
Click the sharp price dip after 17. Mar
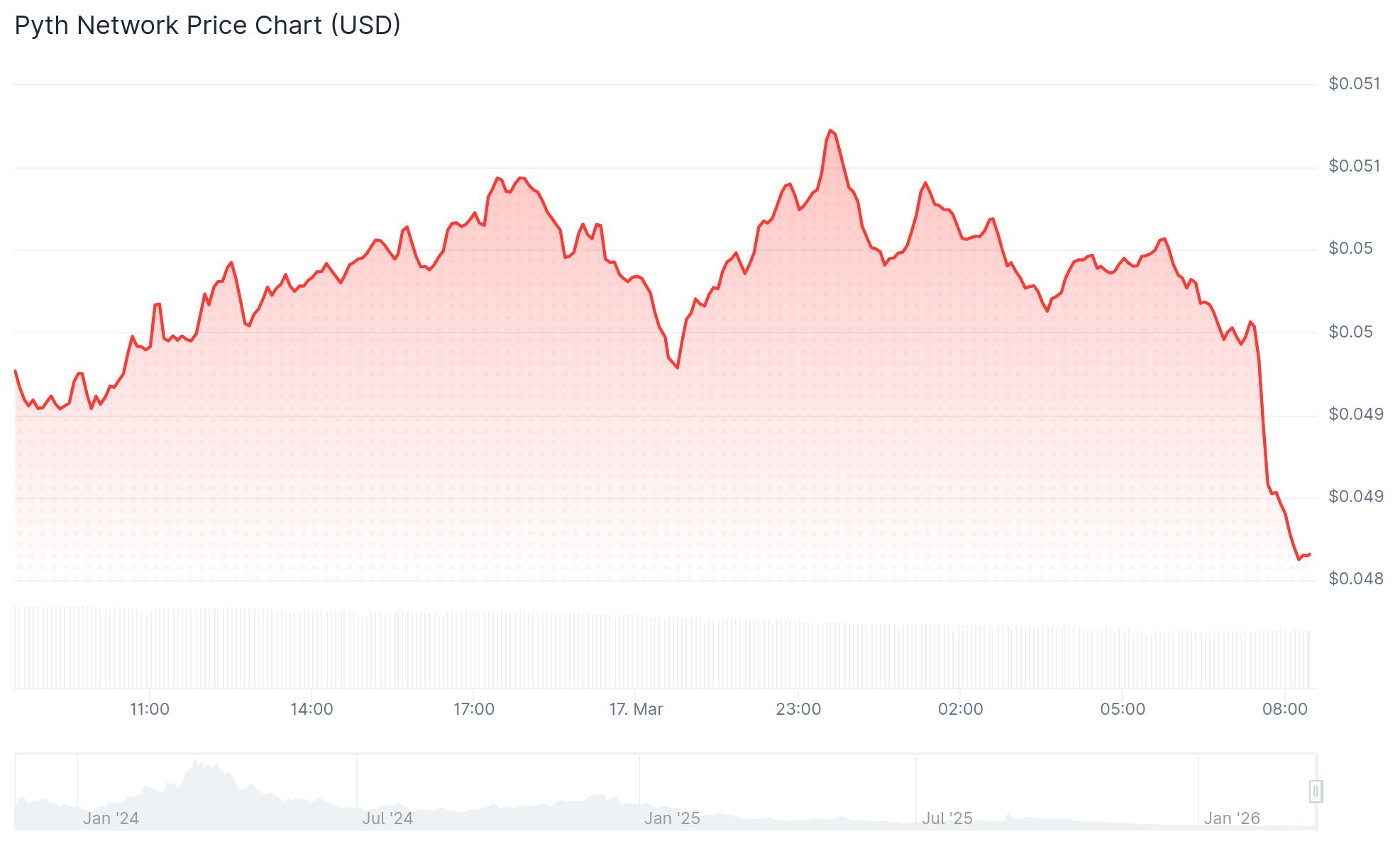pyautogui.click(x=678, y=367)
